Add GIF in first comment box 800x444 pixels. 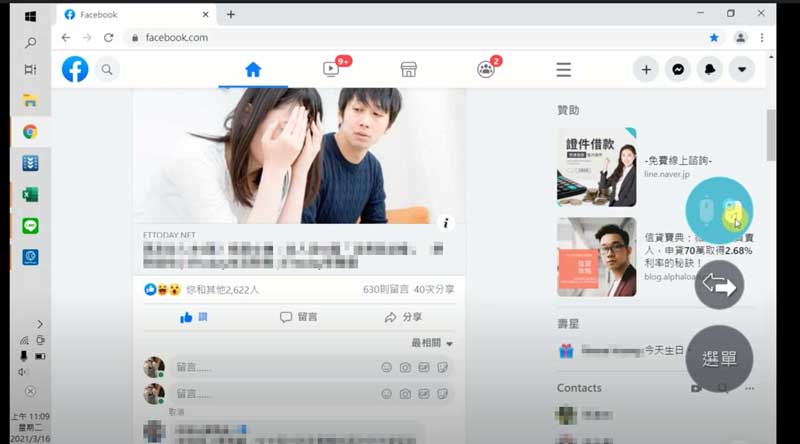[424, 367]
